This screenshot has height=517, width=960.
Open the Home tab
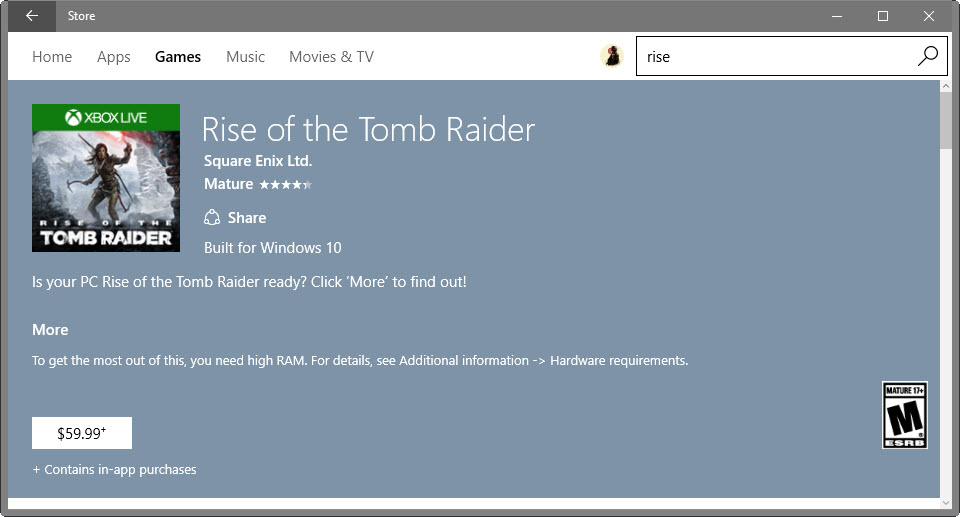pyautogui.click(x=52, y=56)
